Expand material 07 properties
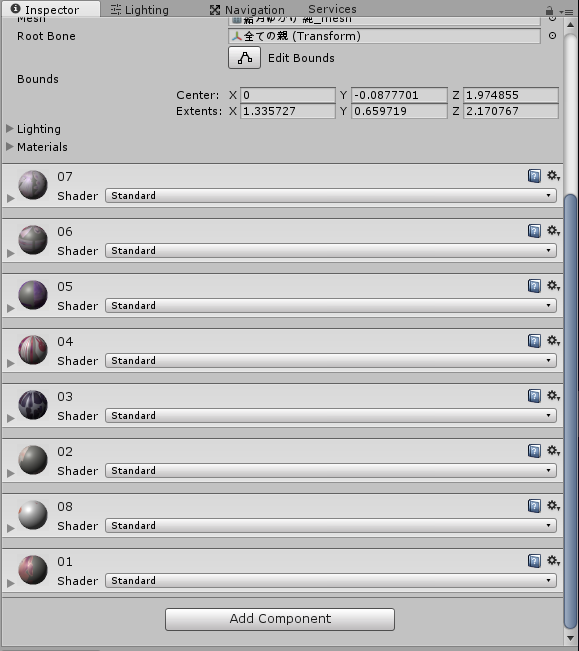Viewport: 579px width, 651px height. [x=11, y=198]
